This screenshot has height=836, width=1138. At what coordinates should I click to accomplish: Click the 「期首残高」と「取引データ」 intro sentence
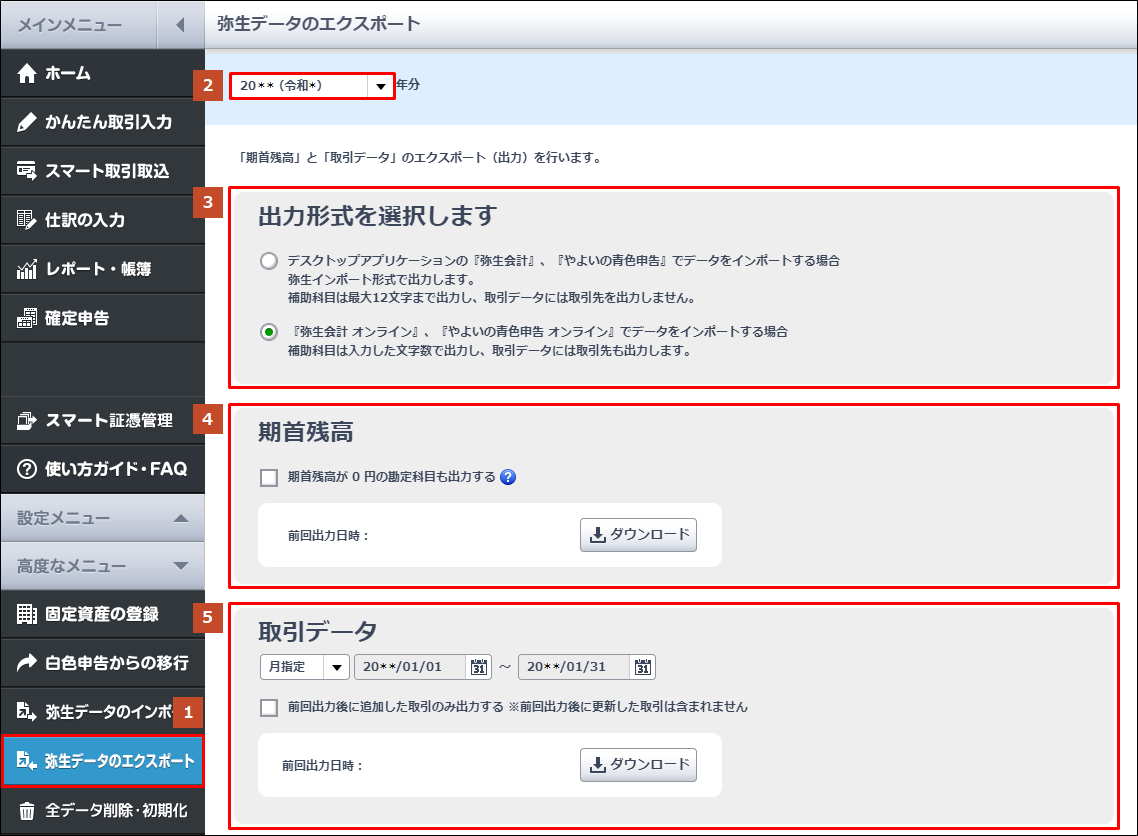pos(421,157)
